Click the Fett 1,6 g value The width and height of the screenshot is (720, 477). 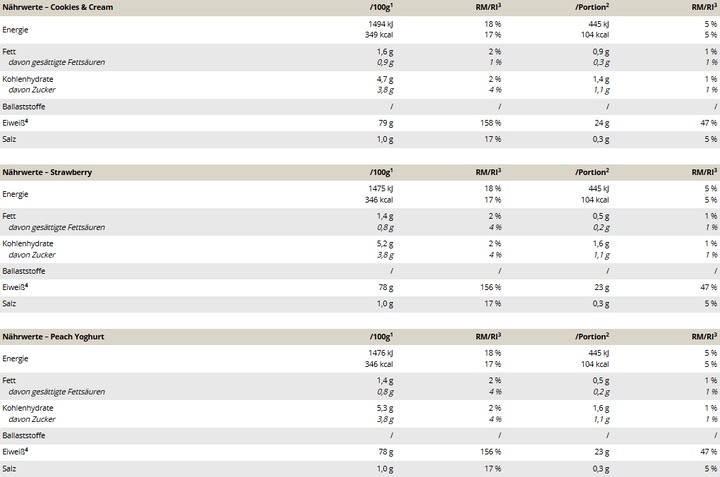pyautogui.click(x=385, y=52)
